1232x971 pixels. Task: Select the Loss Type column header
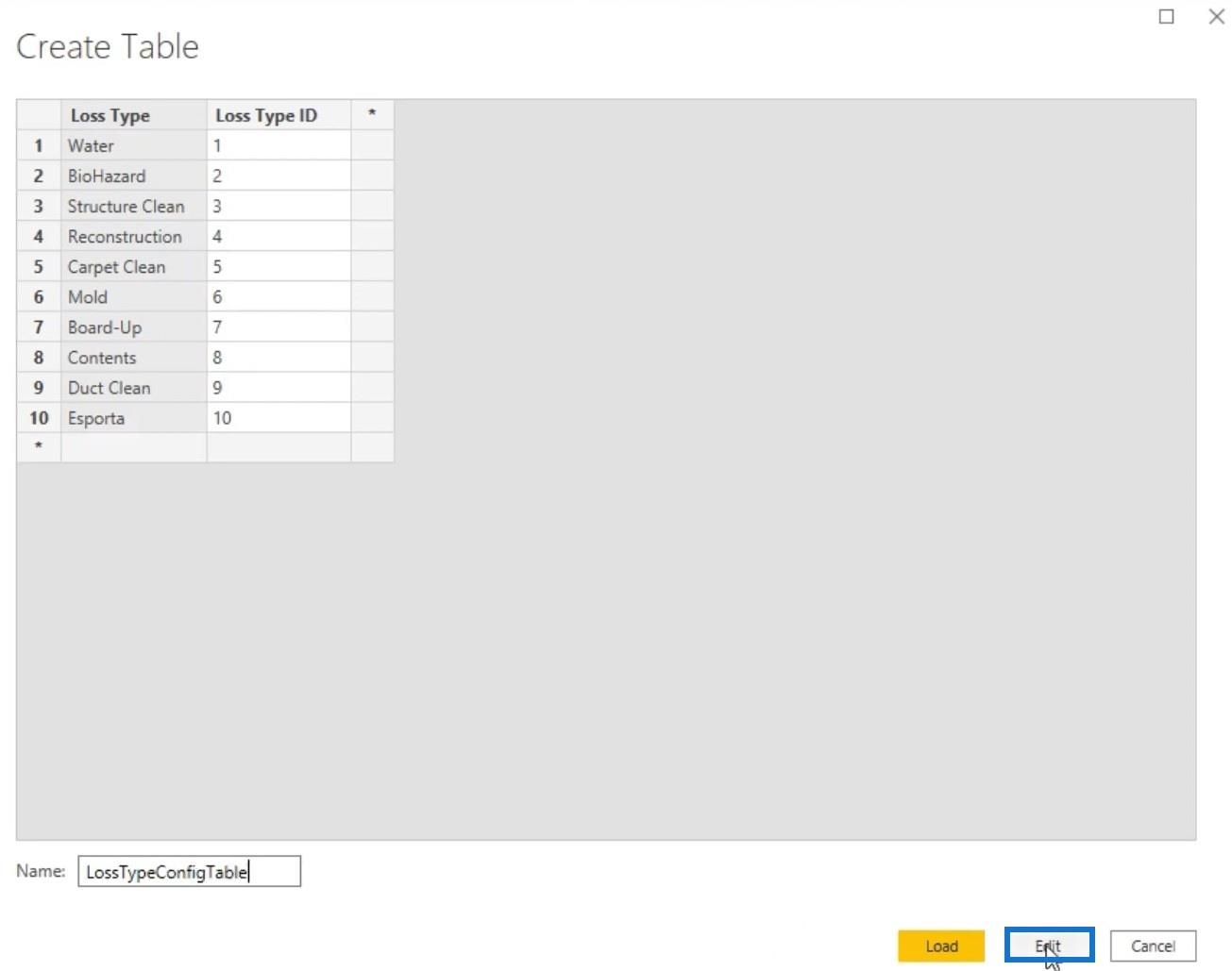pos(134,115)
